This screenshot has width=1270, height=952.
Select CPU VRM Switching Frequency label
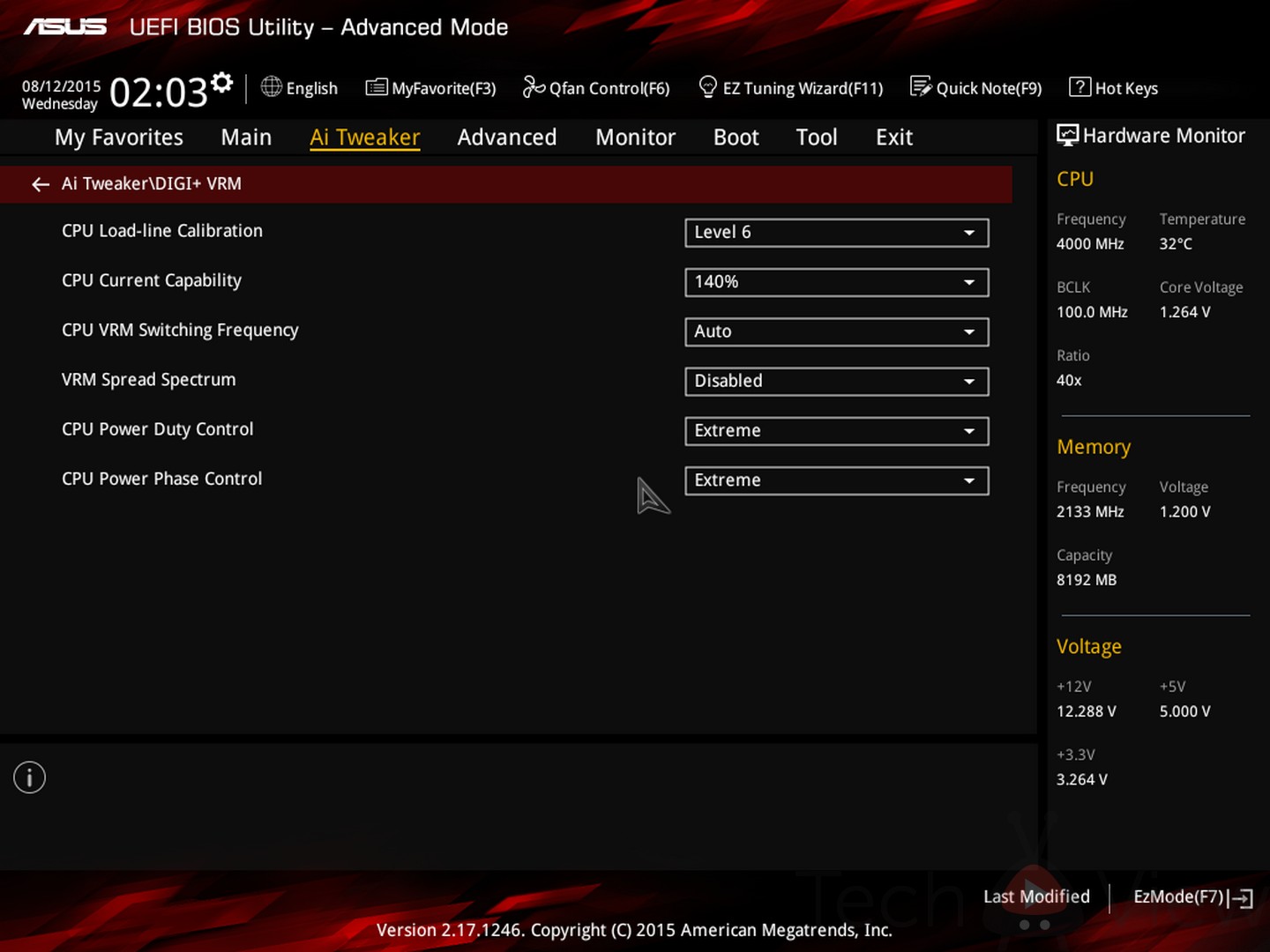pyautogui.click(x=180, y=331)
